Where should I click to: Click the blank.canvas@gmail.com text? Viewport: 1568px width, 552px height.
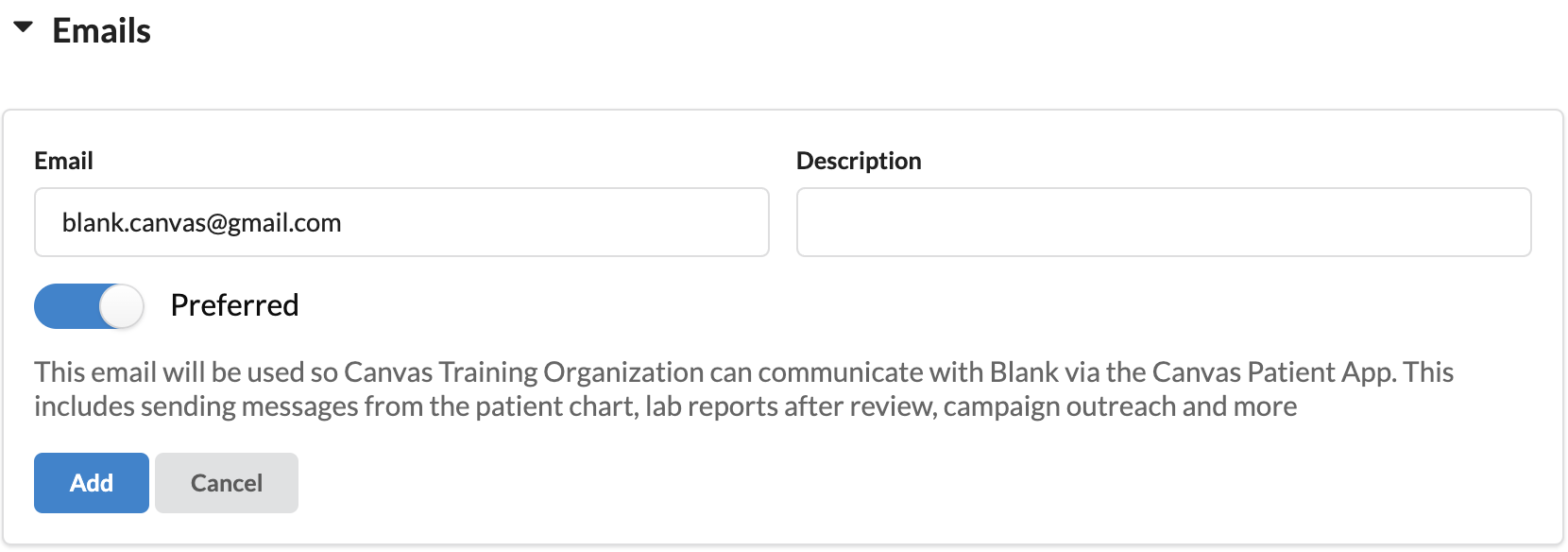tap(201, 223)
